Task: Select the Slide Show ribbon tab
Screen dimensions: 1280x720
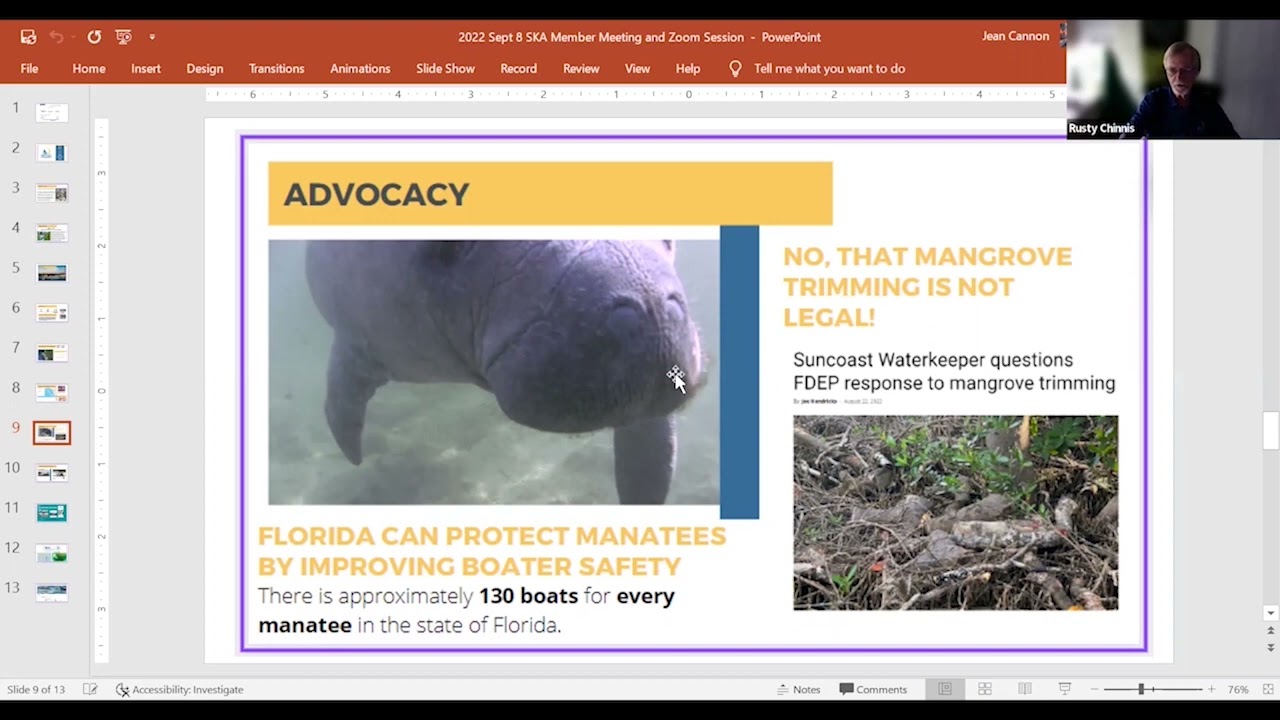Action: pos(446,69)
